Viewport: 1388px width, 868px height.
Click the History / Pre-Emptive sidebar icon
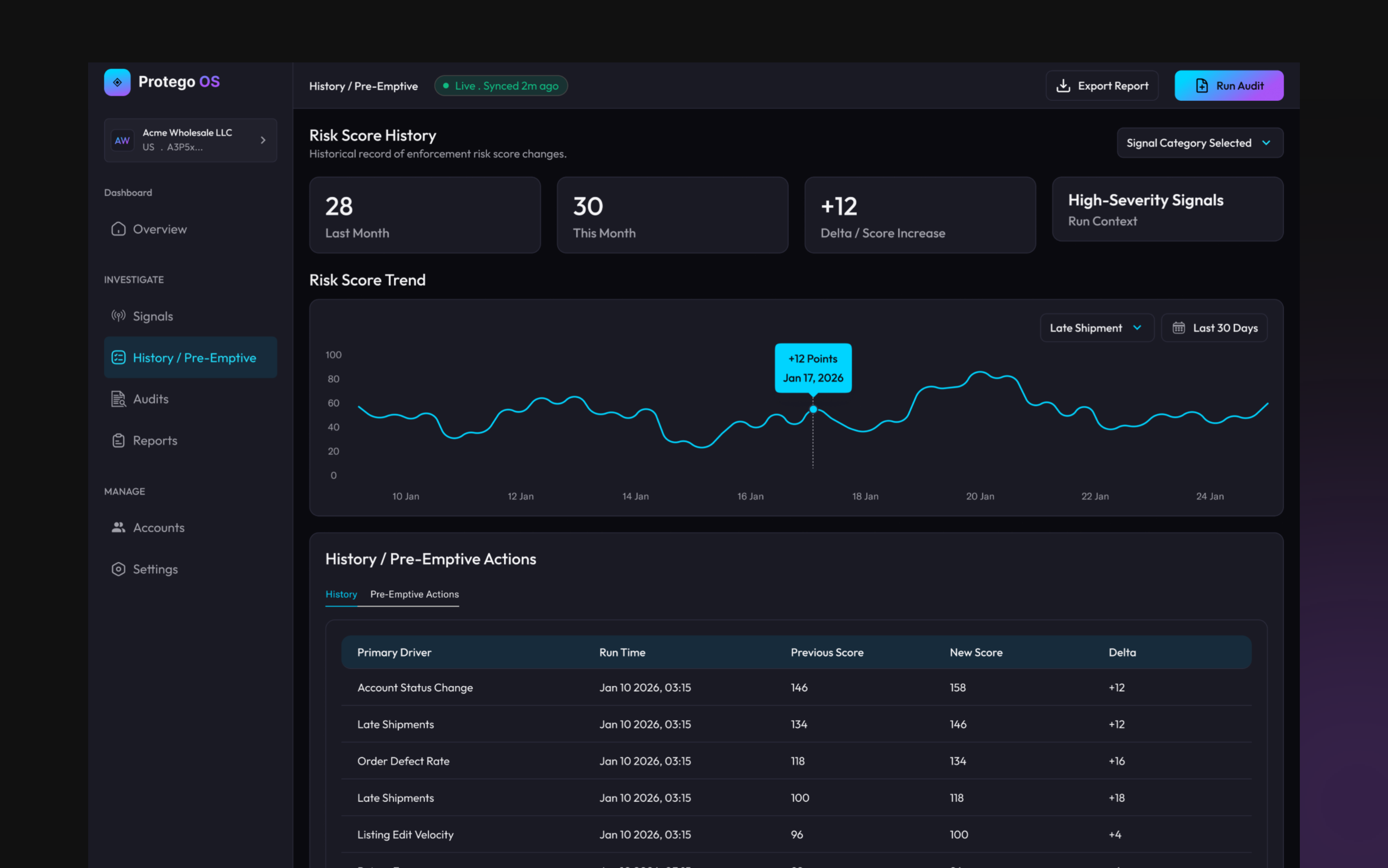tap(118, 358)
